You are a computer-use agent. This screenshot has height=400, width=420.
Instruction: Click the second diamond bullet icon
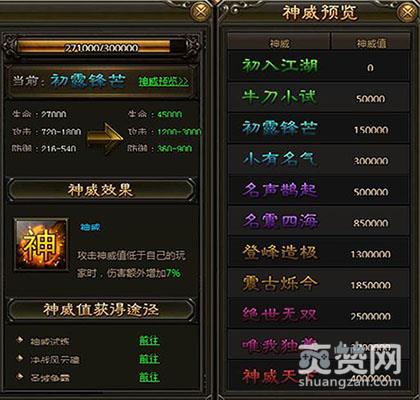pos(20,358)
